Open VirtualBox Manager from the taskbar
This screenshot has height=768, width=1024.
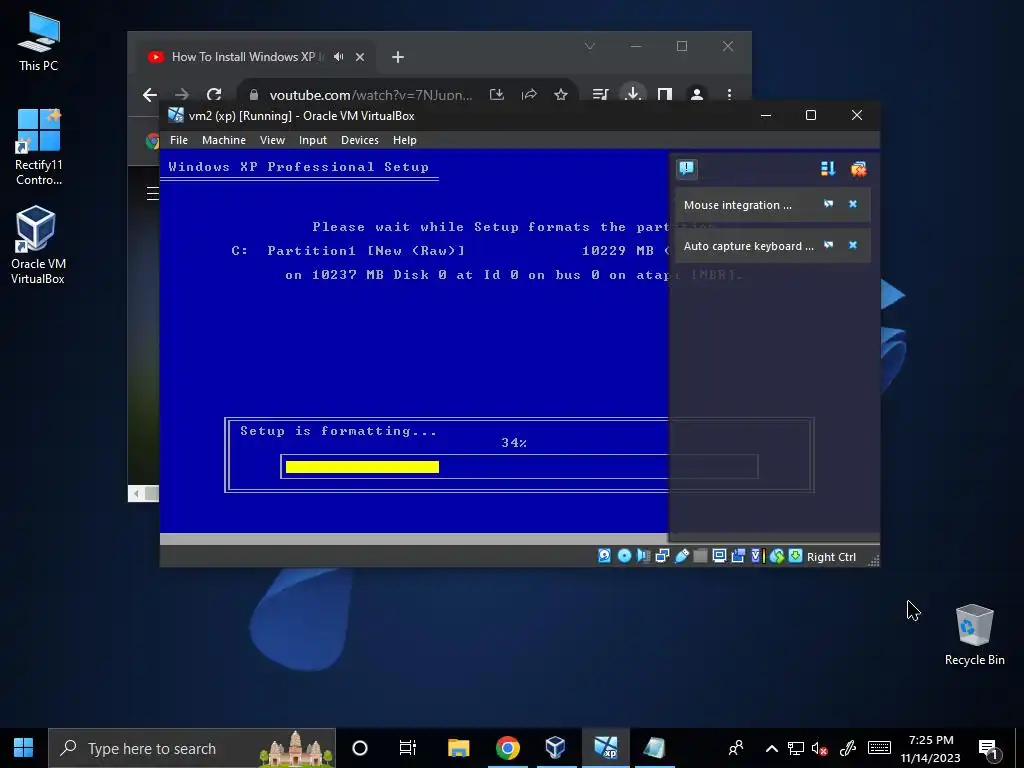point(556,748)
